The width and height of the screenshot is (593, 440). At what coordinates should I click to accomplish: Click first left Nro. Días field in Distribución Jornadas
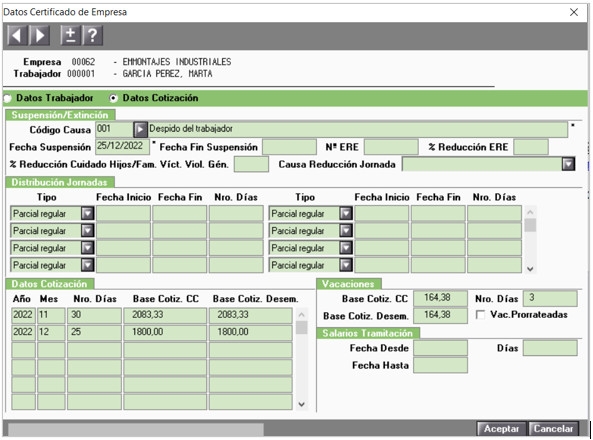(x=236, y=213)
